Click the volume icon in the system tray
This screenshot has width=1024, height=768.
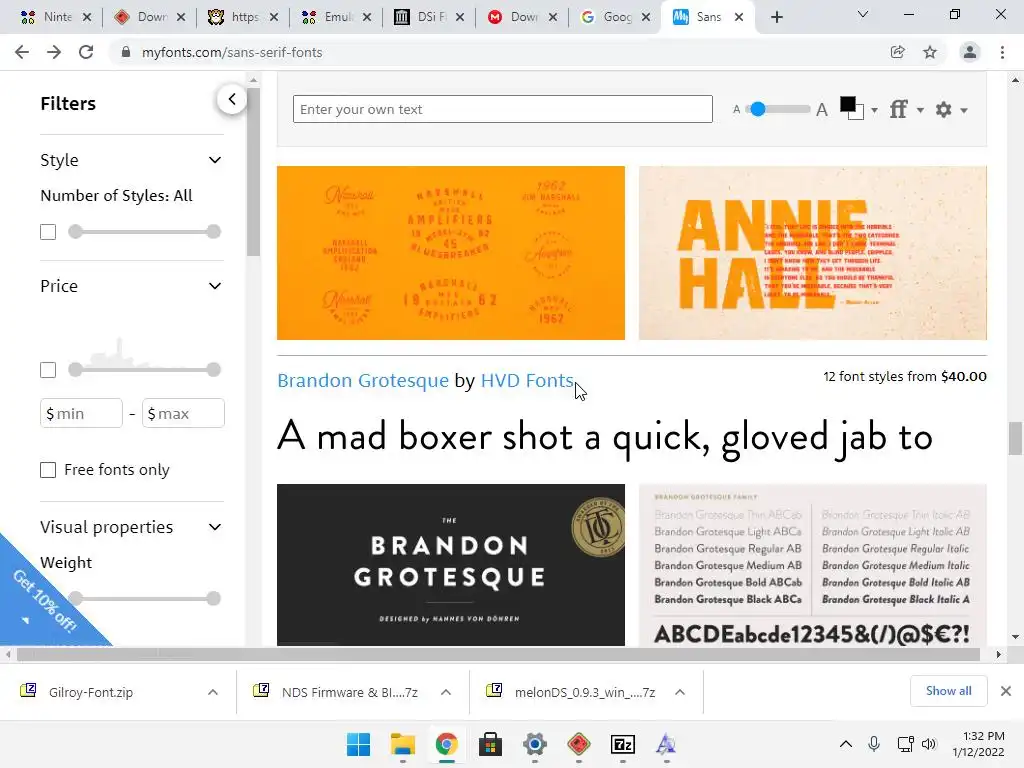click(929, 744)
